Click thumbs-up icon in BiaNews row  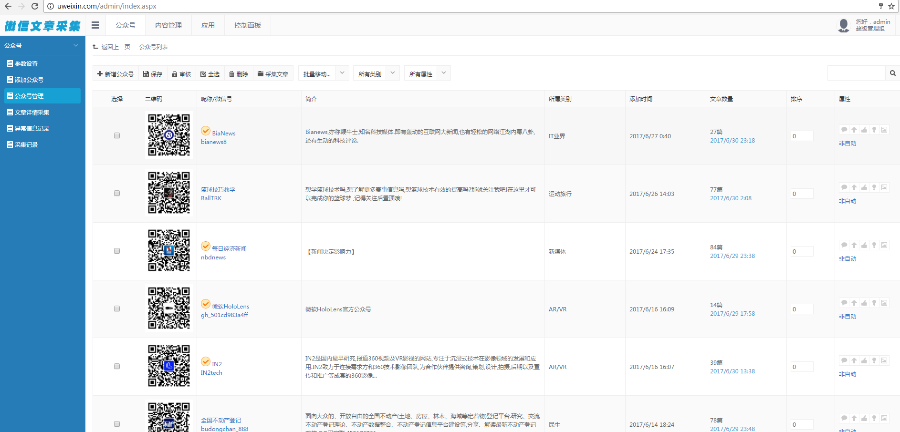point(864,130)
